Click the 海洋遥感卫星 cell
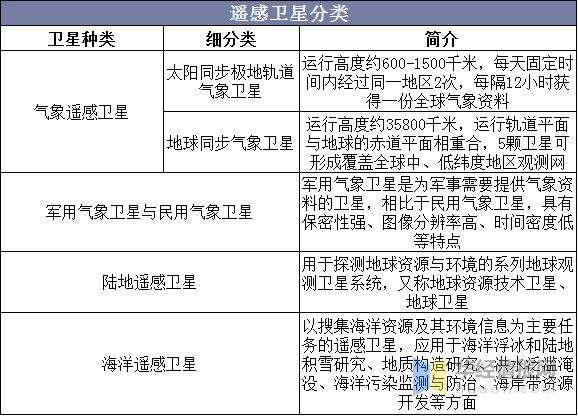 (x=149, y=364)
